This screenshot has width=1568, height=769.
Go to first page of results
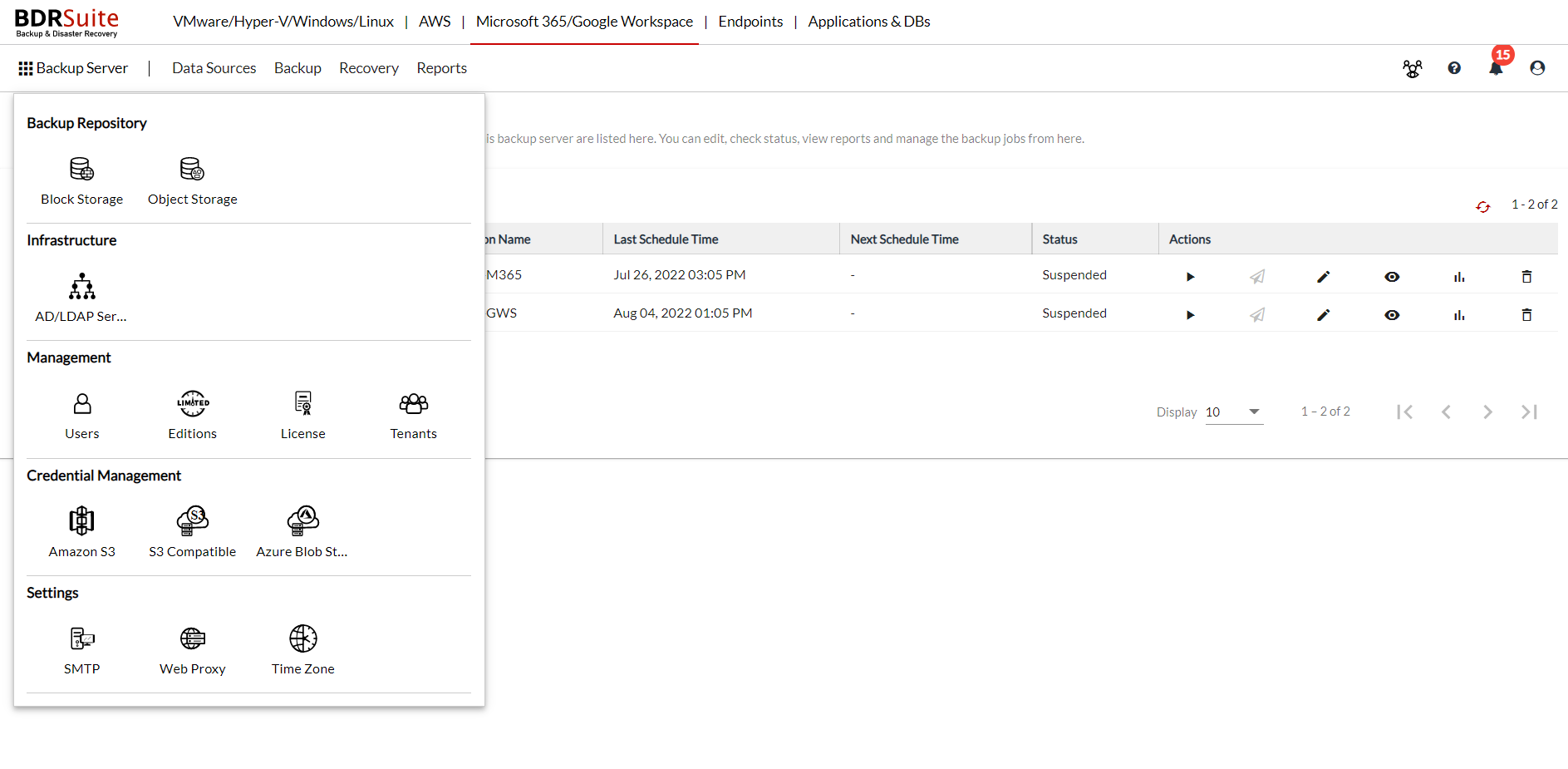[x=1404, y=412]
